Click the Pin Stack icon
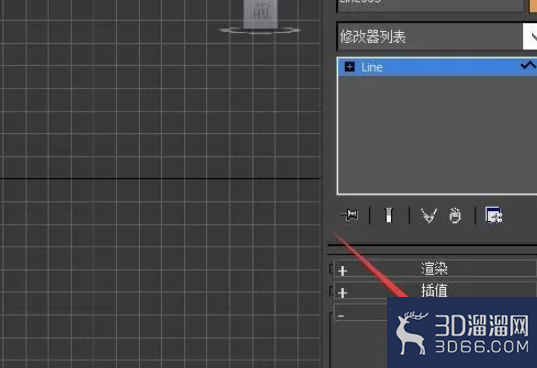The height and width of the screenshot is (368, 537). point(350,215)
